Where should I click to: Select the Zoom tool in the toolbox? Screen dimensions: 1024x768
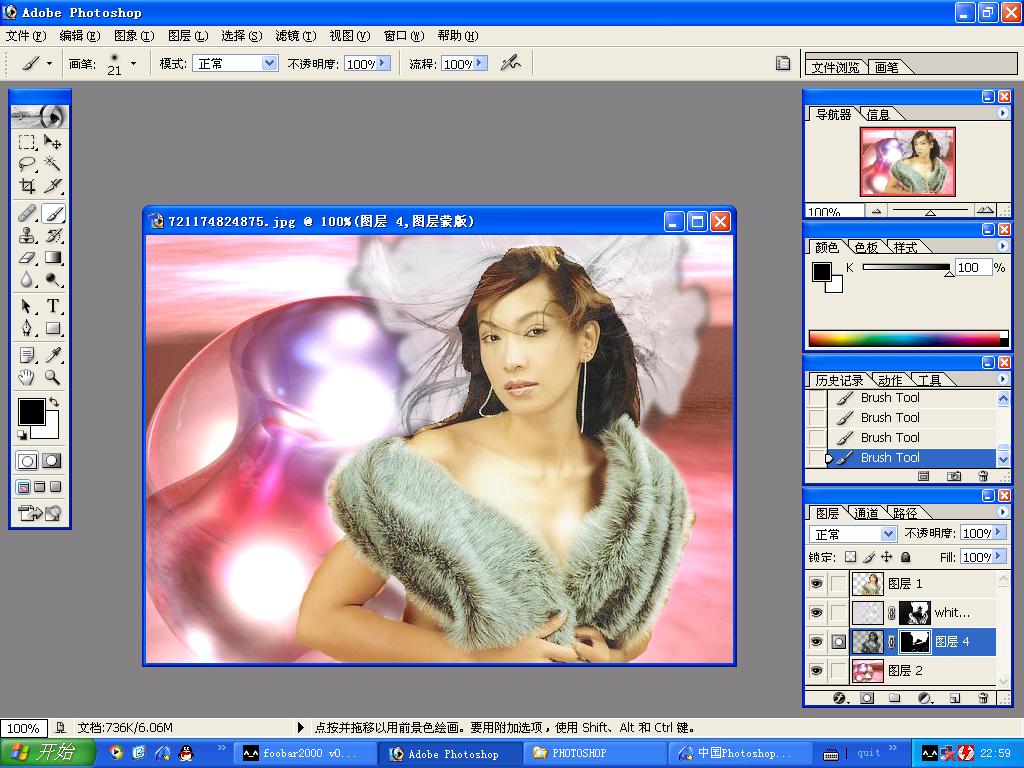click(x=52, y=377)
